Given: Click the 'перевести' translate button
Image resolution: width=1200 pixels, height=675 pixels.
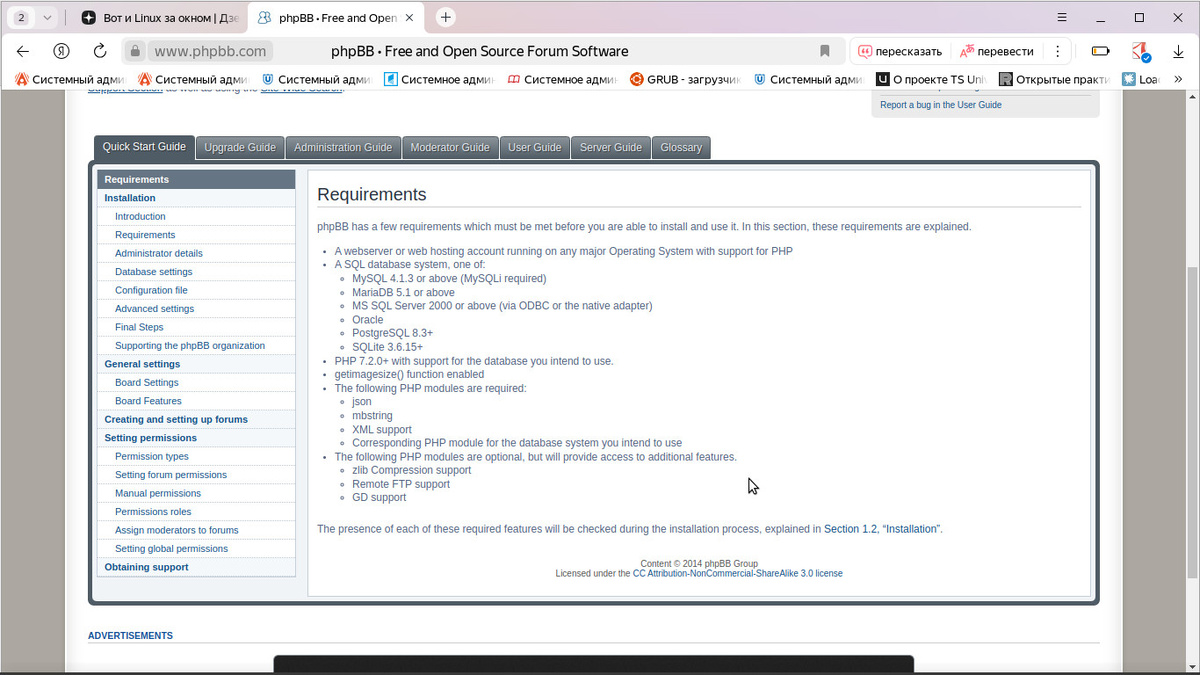Looking at the screenshot, I should click(x=996, y=51).
